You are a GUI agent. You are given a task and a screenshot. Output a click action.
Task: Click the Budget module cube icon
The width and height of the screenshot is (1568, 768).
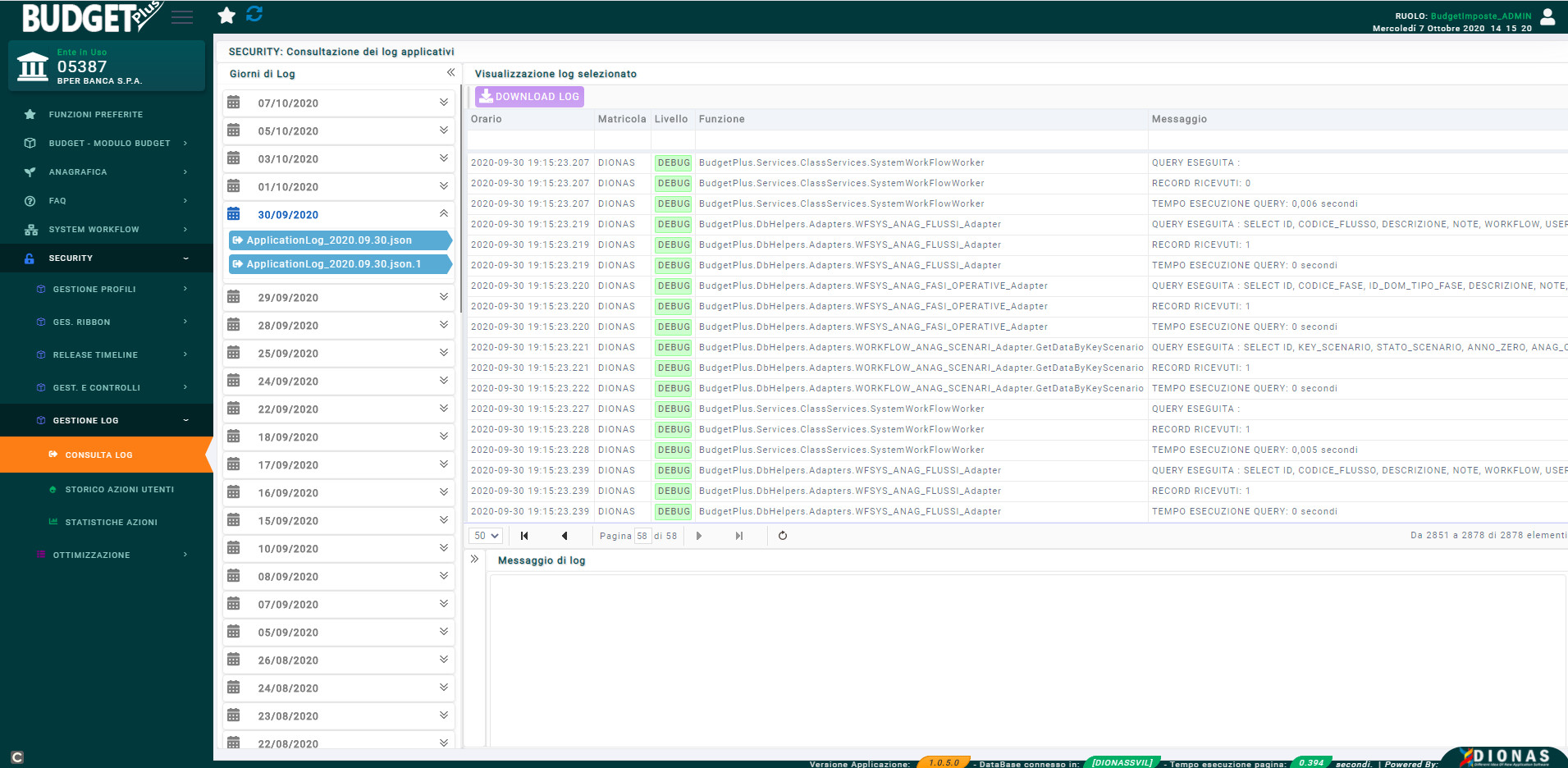pos(30,144)
